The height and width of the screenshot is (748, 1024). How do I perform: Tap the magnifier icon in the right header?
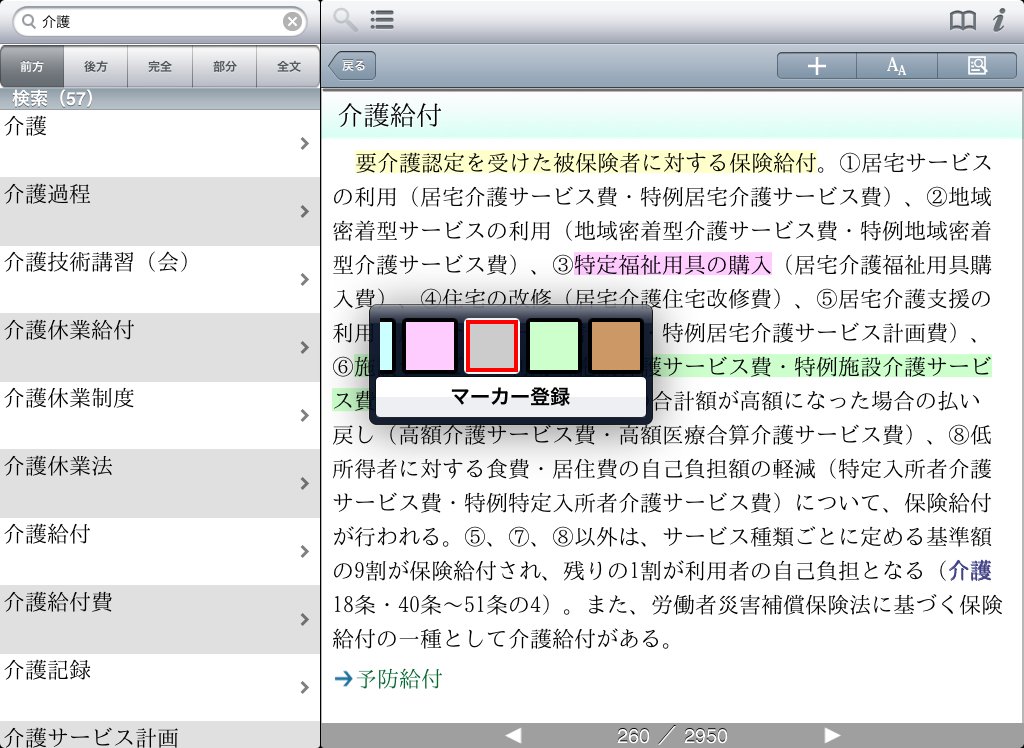point(345,20)
